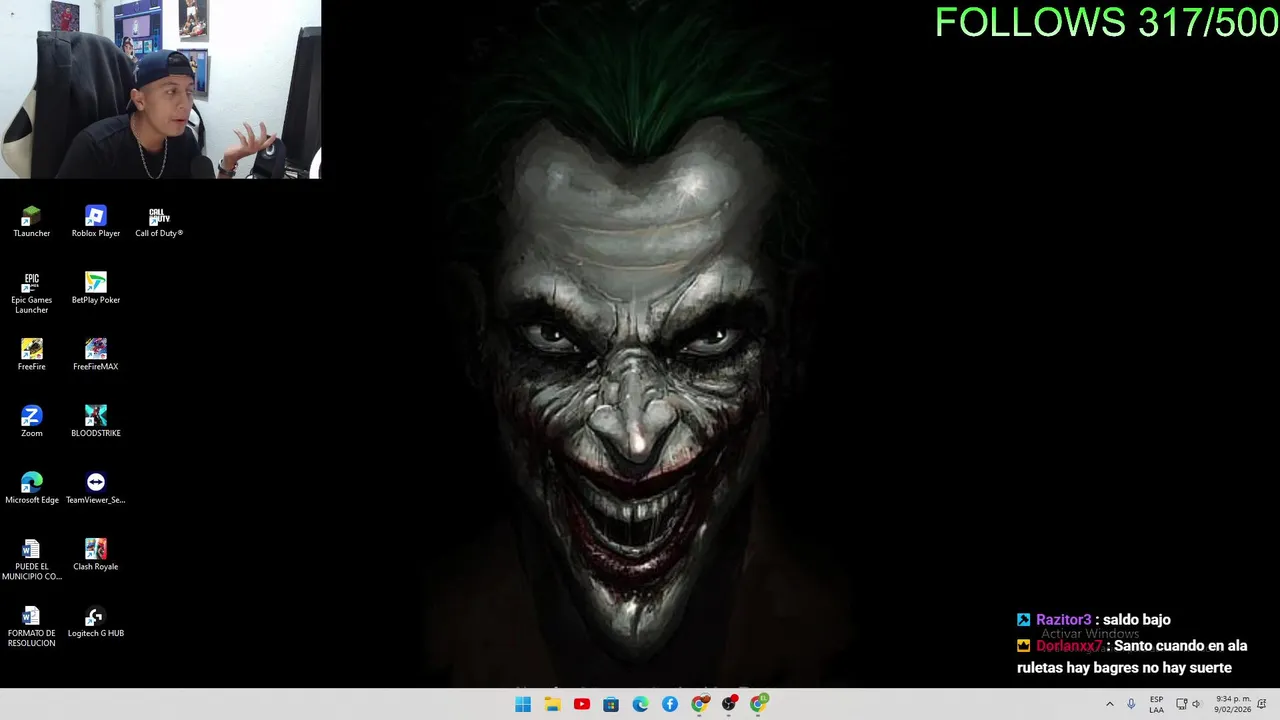Open the notification center icon
The image size is (1280, 720).
pos(1262,704)
